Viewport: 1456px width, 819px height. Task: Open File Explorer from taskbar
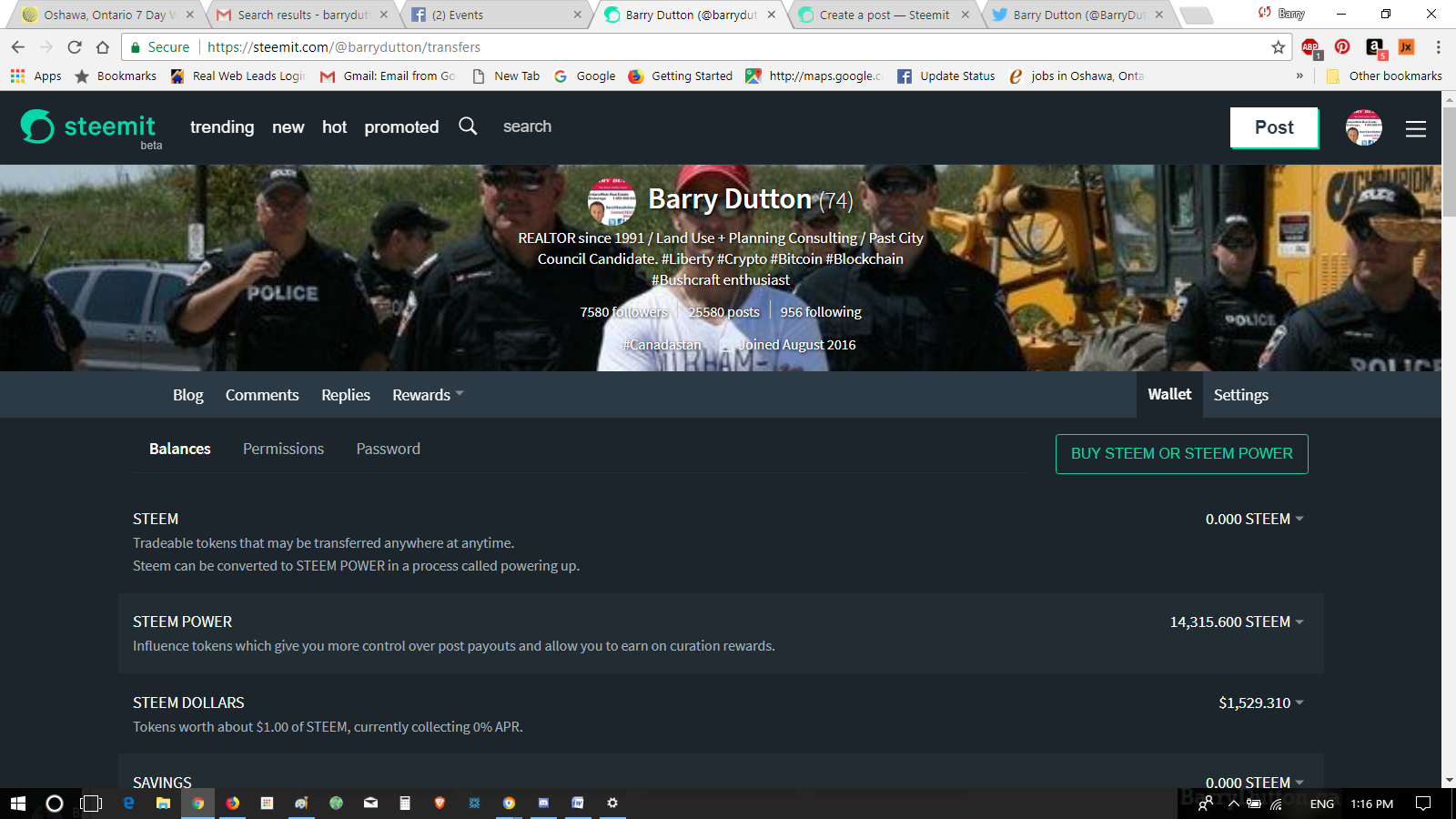click(163, 803)
